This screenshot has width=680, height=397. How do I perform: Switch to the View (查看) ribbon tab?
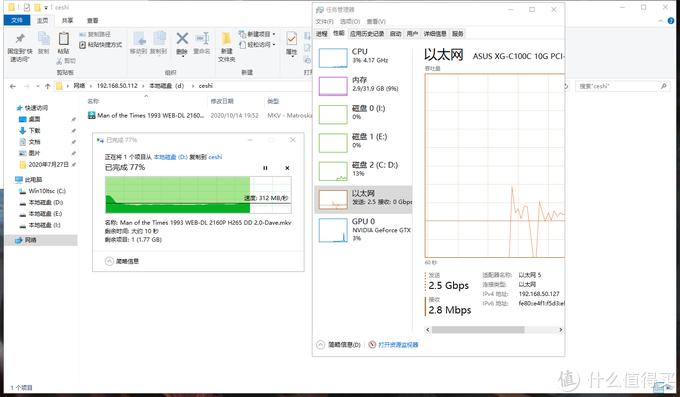pos(92,20)
